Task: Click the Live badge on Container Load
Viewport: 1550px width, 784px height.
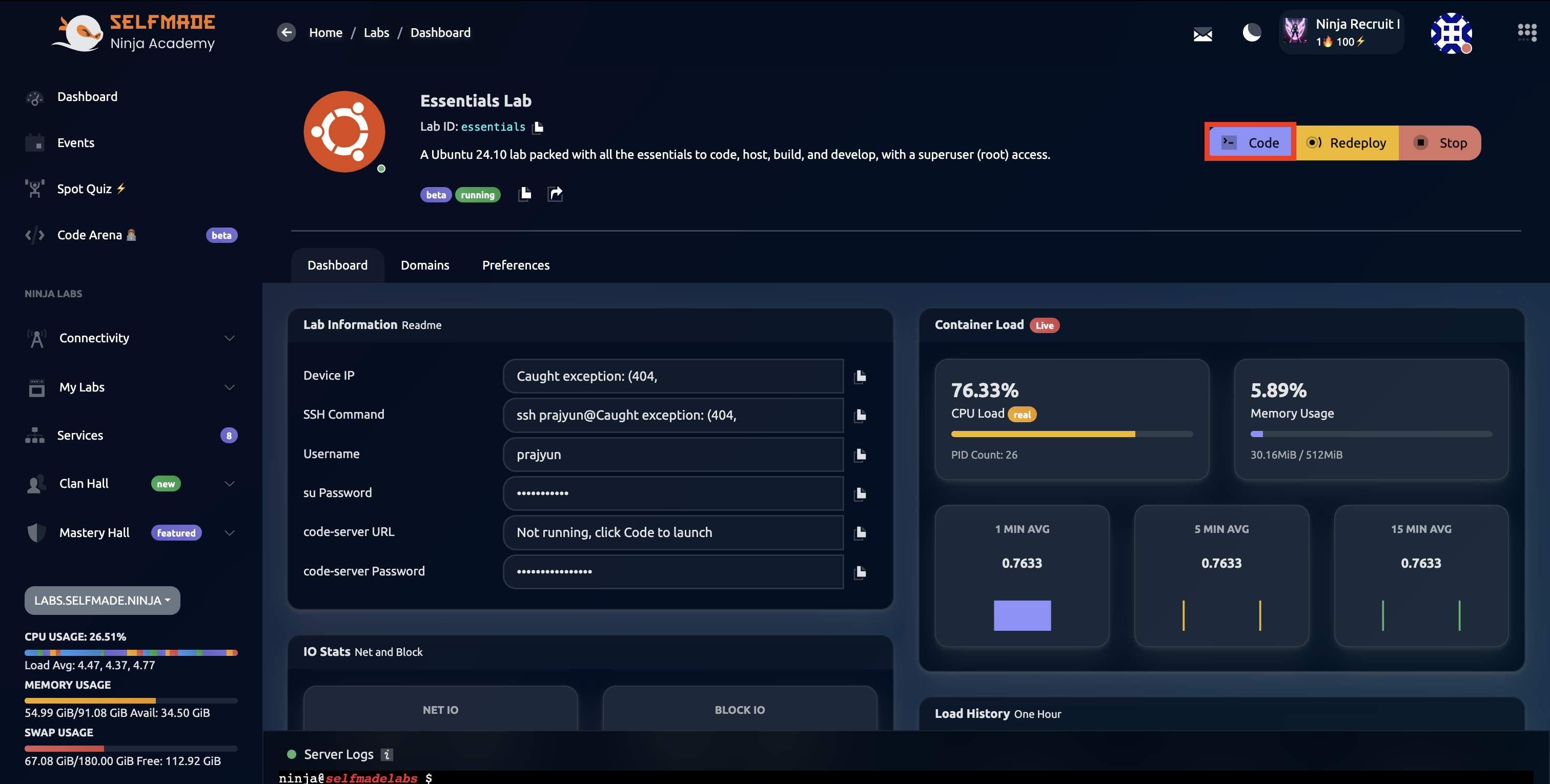Action: [x=1044, y=325]
